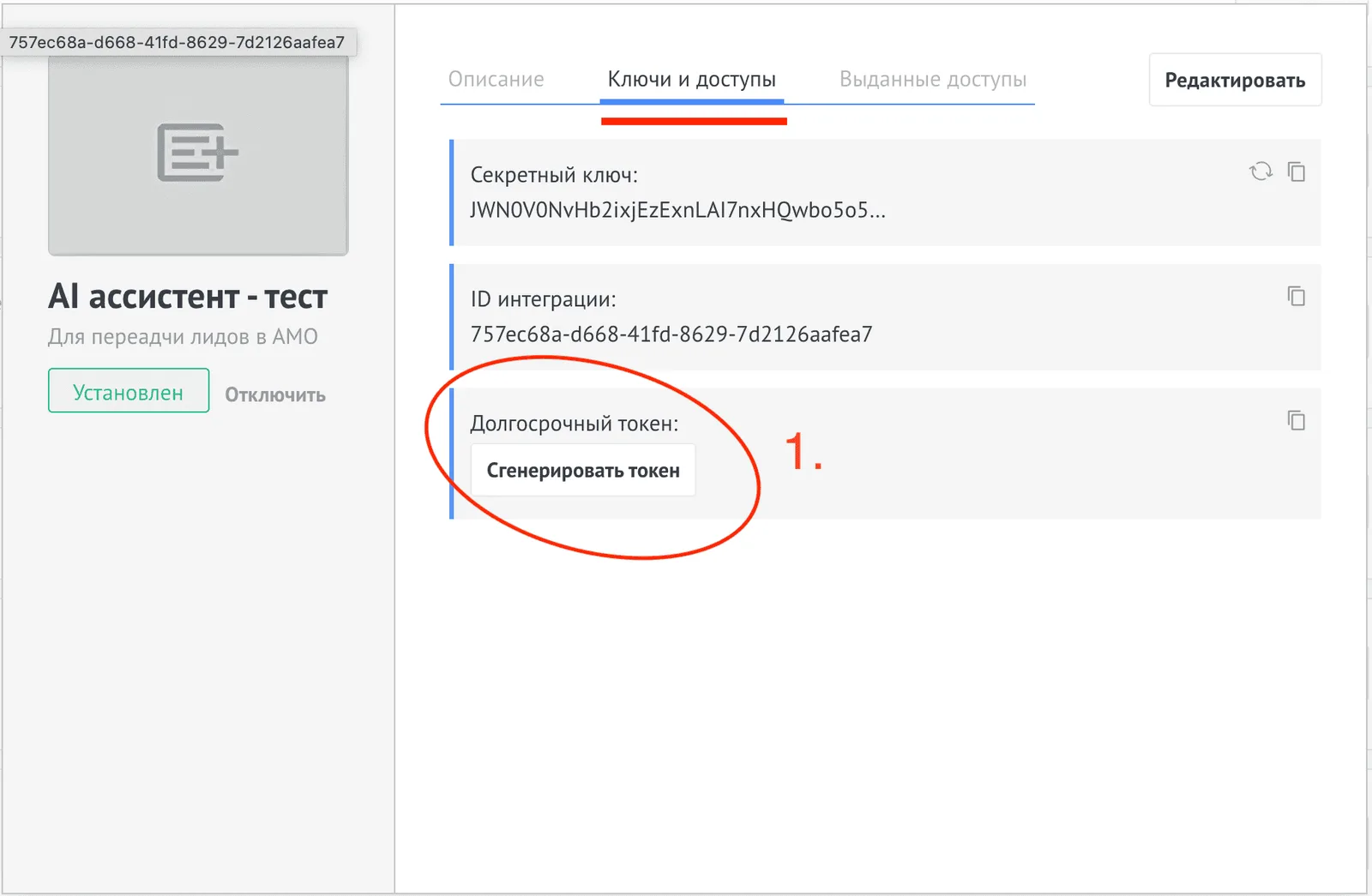Viewport: 1372px width, 896px height.
Task: Select the secret key value JWN0V0NvHb2ixj...
Action: 677,210
